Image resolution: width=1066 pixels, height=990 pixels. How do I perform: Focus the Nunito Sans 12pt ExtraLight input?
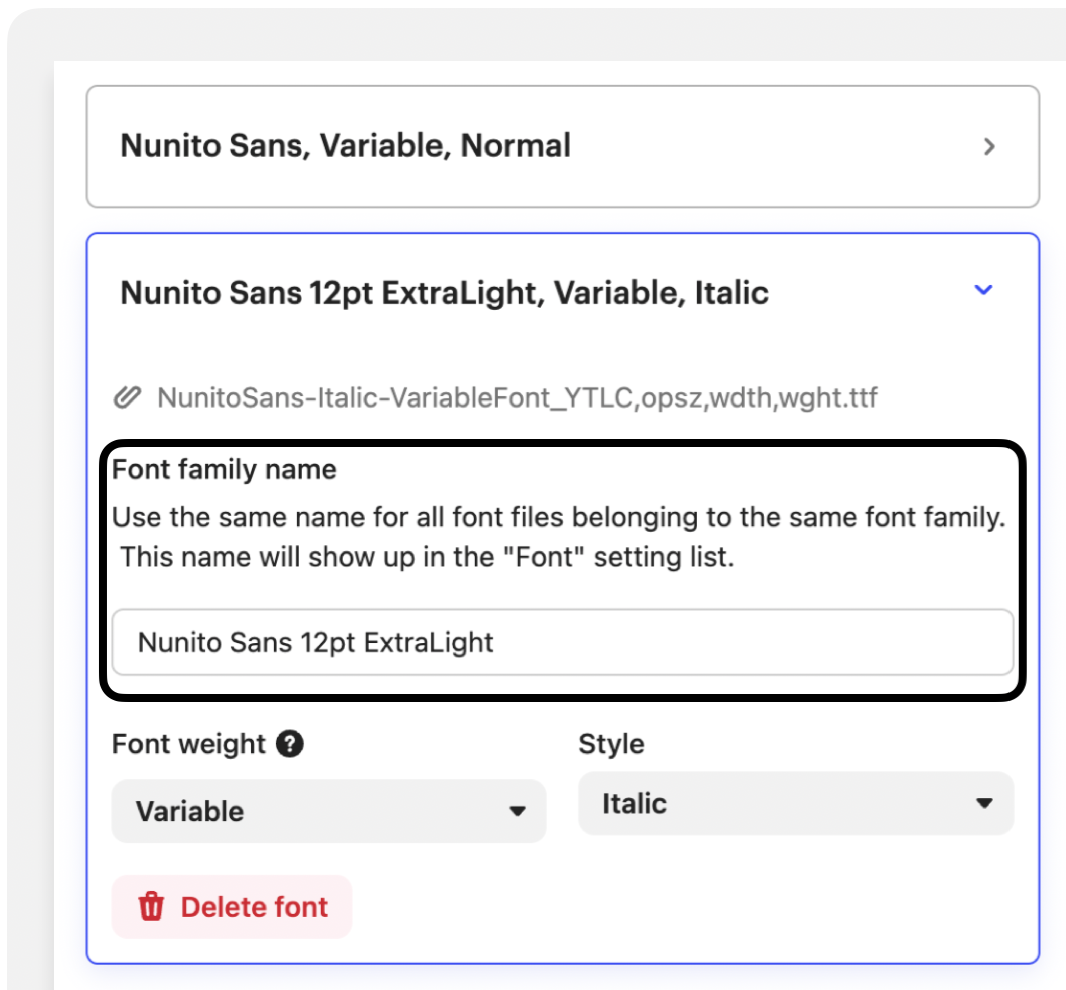pos(562,642)
